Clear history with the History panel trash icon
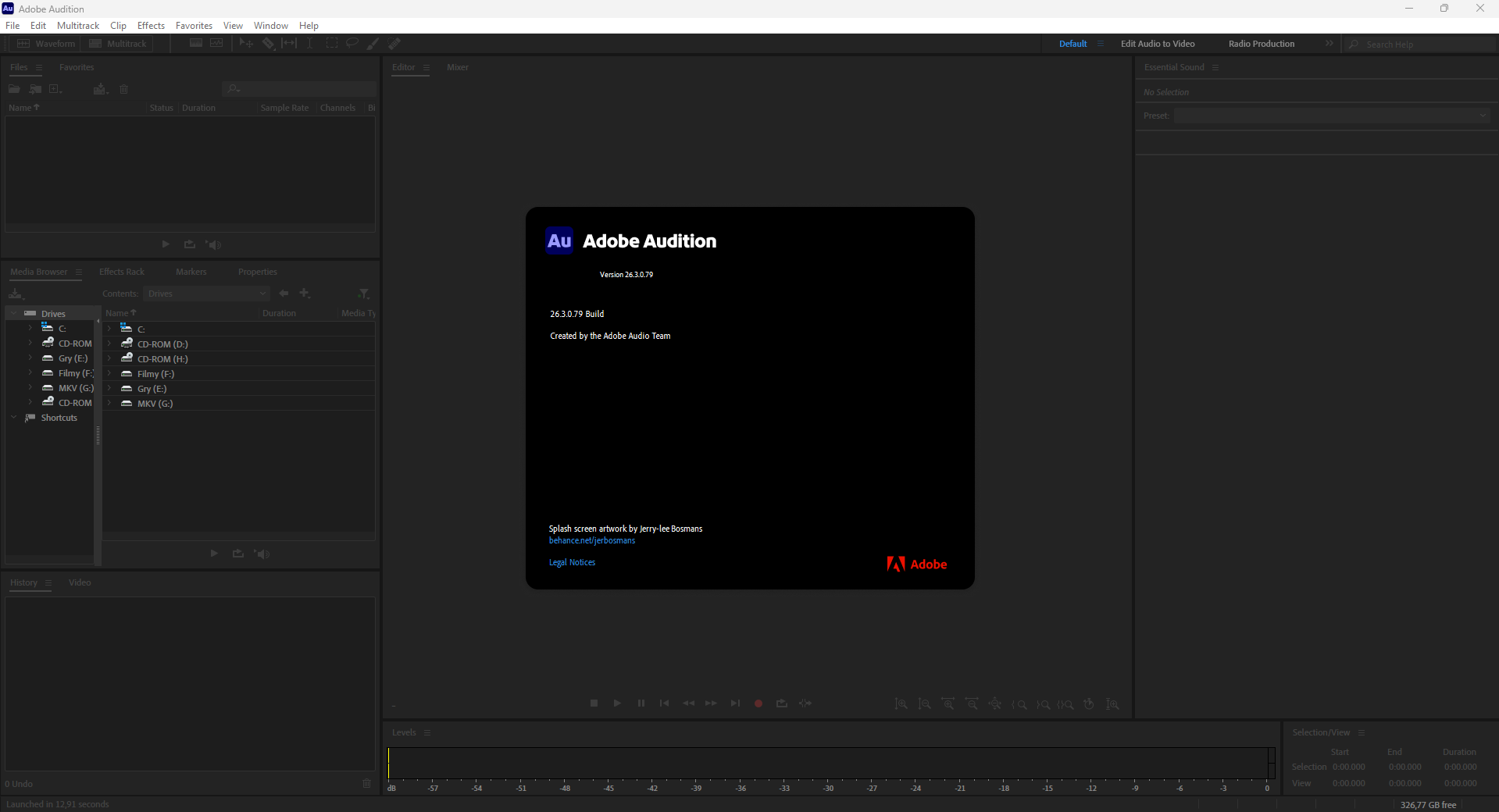This screenshot has height=812, width=1499. point(367,783)
